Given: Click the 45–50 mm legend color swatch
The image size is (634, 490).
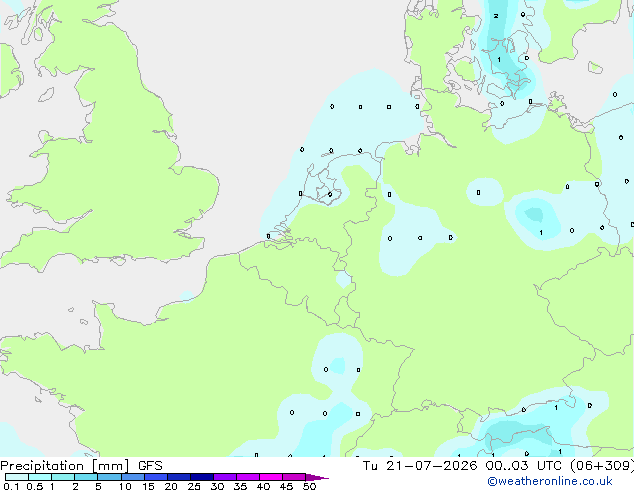Looking at the screenshot, I should pos(294,477).
